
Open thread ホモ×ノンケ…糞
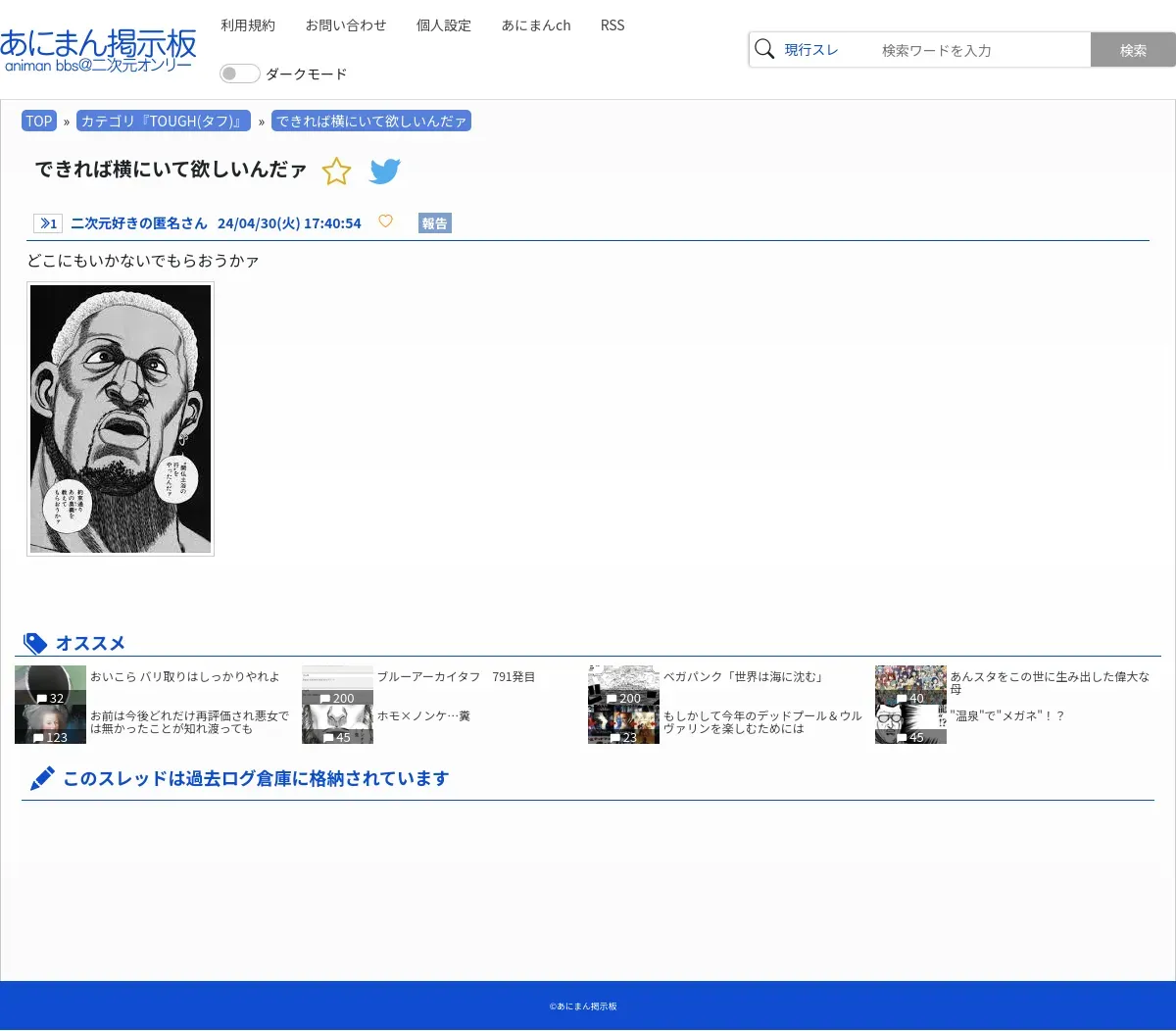click(x=423, y=716)
